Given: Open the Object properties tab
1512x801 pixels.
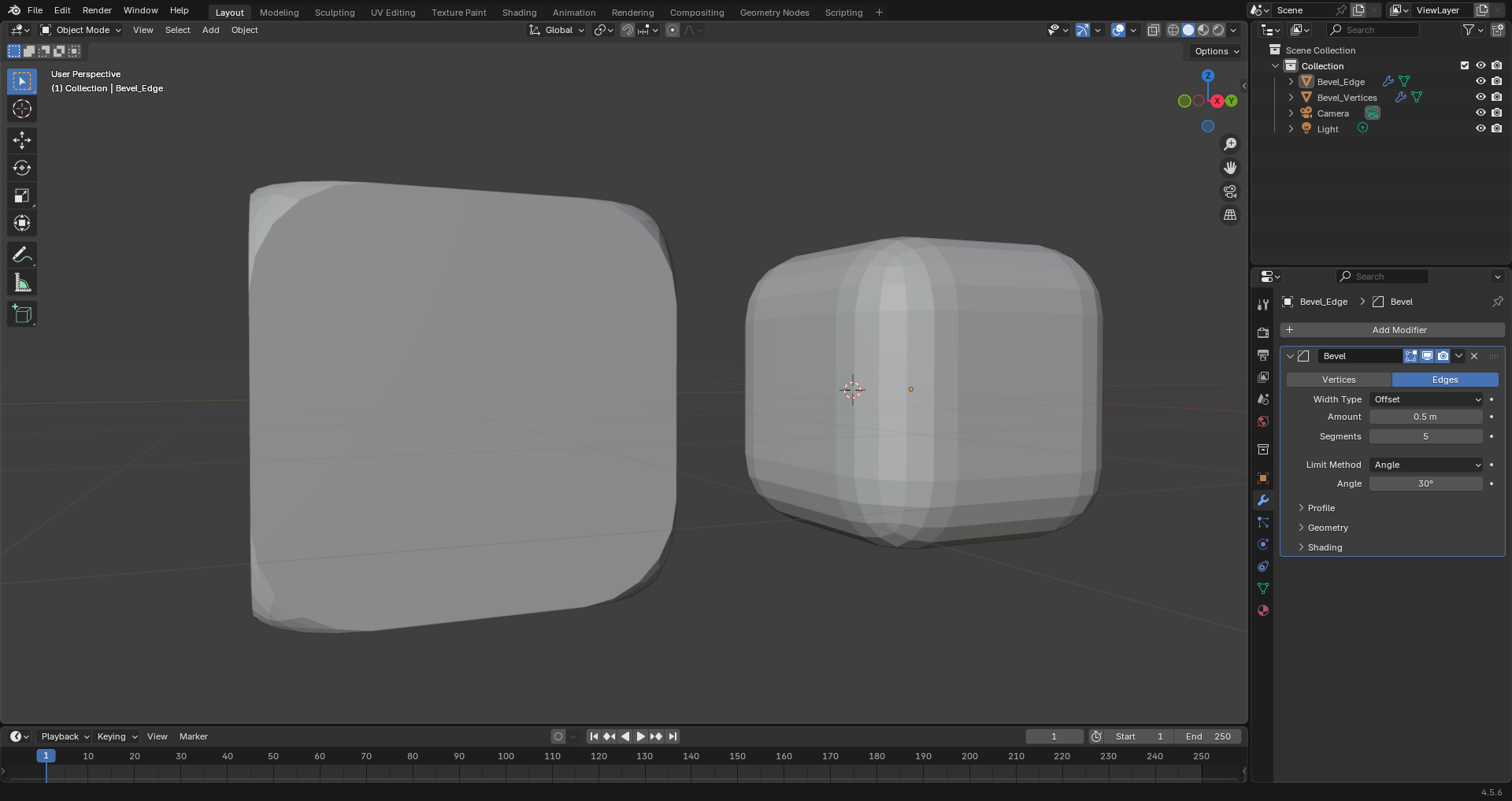Looking at the screenshot, I should 1263,477.
